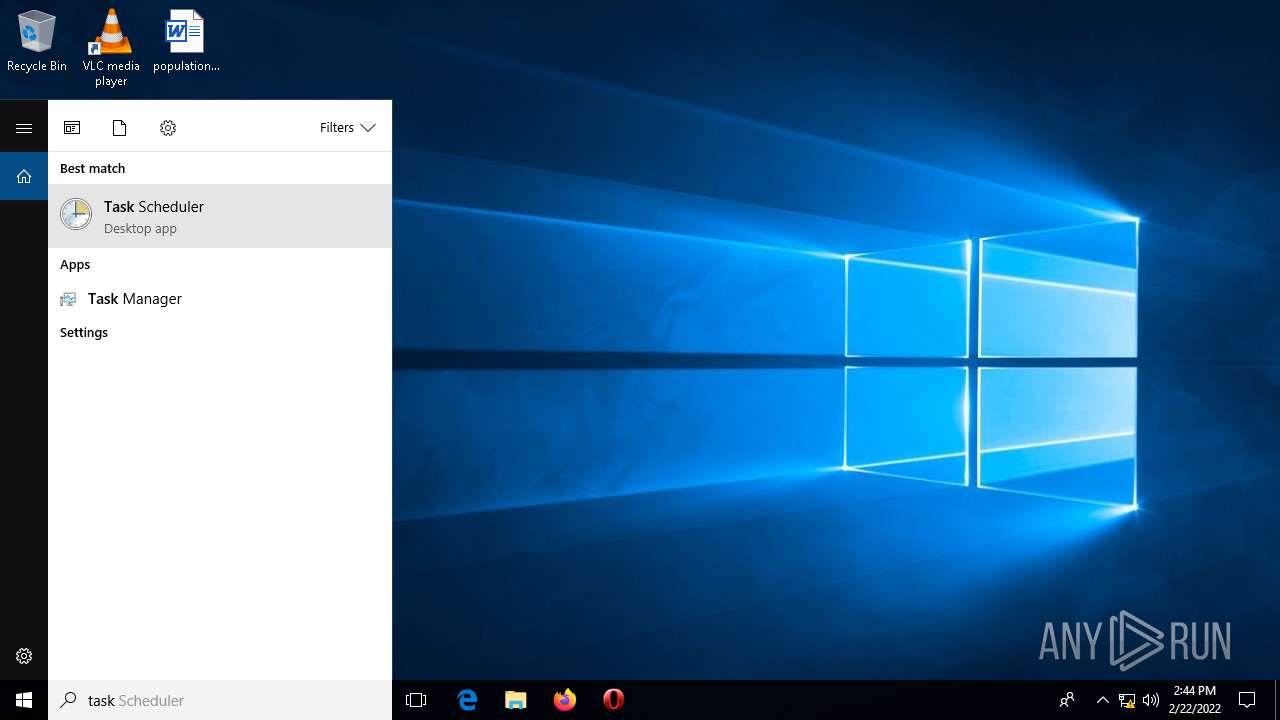This screenshot has height=720, width=1280.
Task: Open Task View from the taskbar
Action: tap(416, 700)
